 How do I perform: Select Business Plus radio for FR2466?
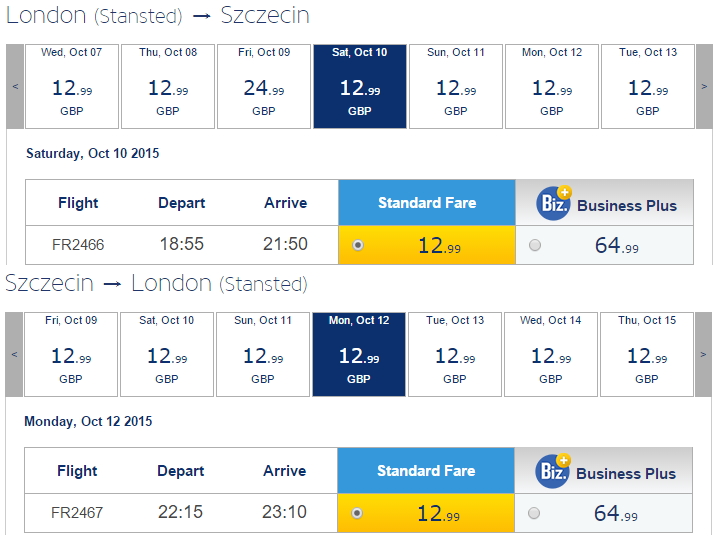point(535,245)
